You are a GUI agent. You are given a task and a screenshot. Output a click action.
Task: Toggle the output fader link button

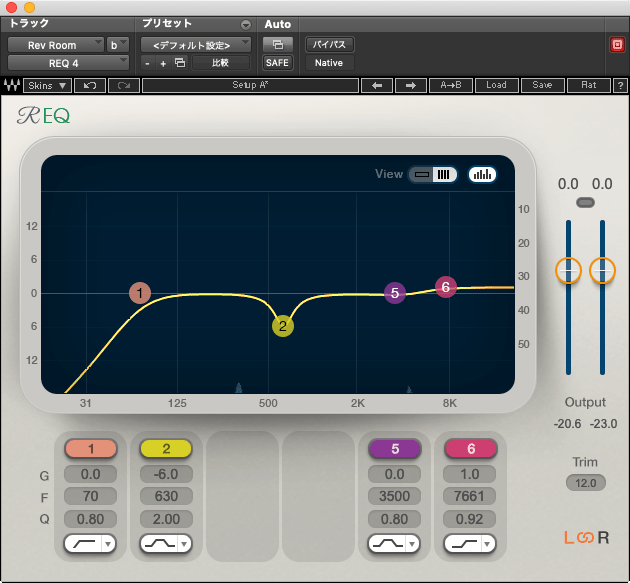coord(585,203)
